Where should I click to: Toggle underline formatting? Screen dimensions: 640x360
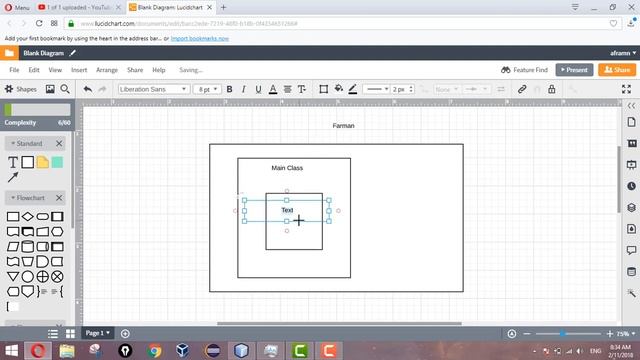click(x=258, y=89)
